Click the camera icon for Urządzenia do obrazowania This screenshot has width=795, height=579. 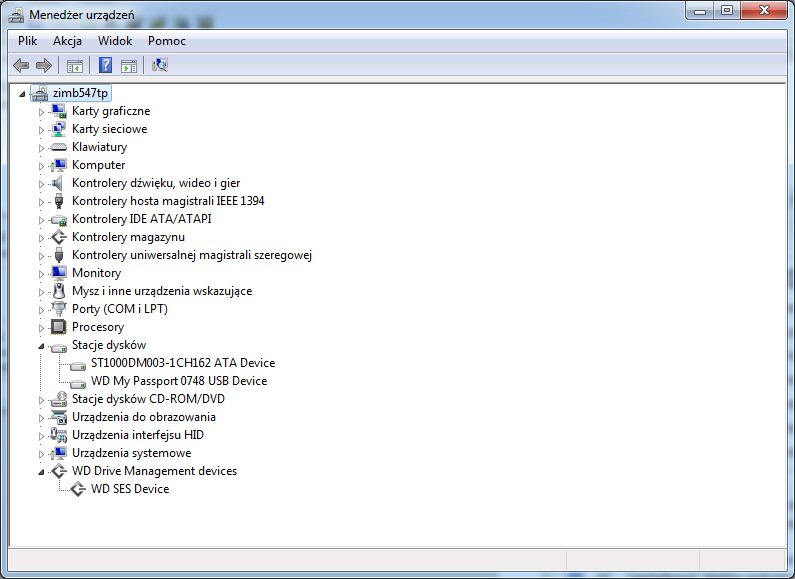coord(59,417)
